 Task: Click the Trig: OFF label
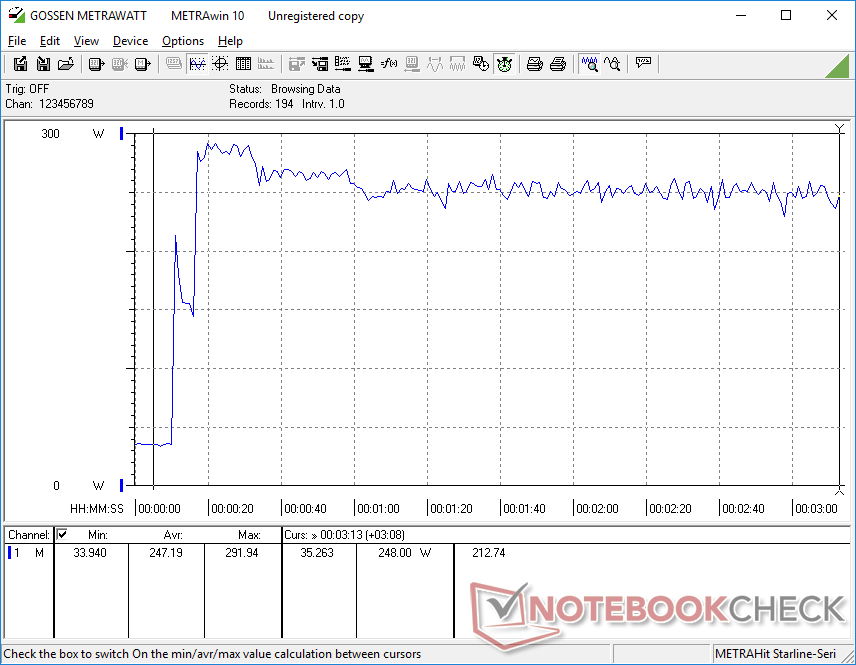click(x=27, y=88)
